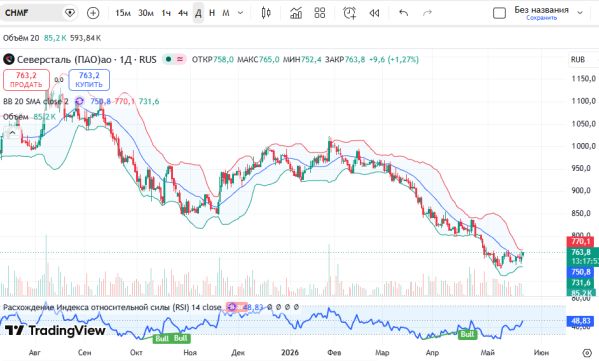Select the BB 20 SMA close 2 legend
The width and height of the screenshot is (599, 361).
[36, 102]
